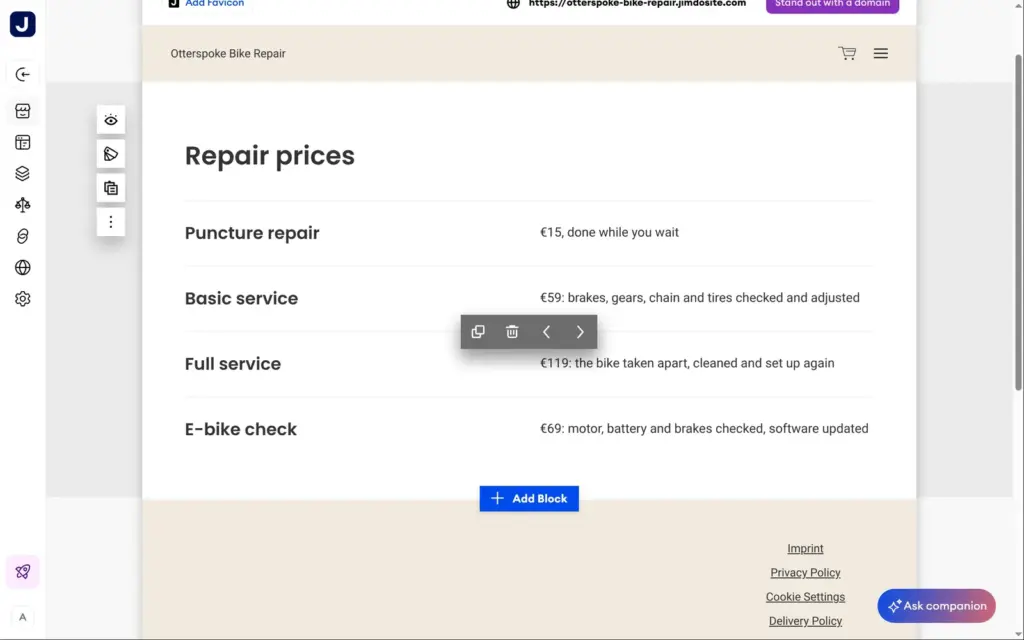Open the Store icon in sidebar

pyautogui.click(x=23, y=111)
